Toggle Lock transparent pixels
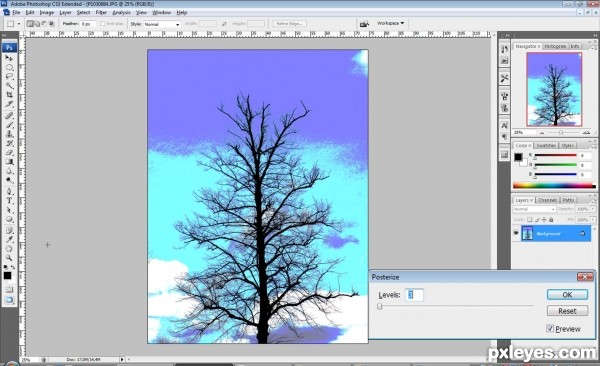Viewport: 600px width, 366px height. pos(530,220)
